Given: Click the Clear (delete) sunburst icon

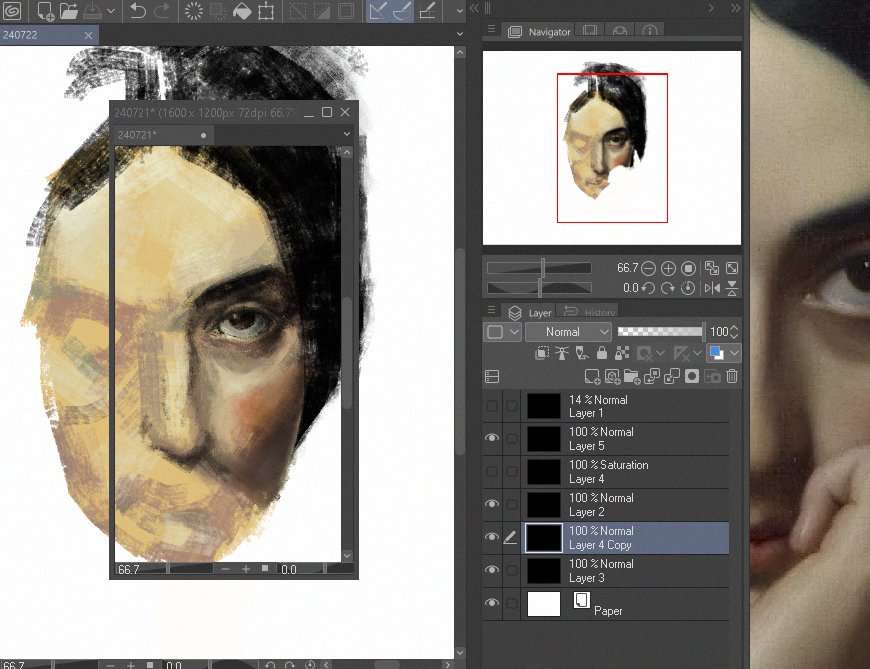Looking at the screenshot, I should [x=194, y=11].
